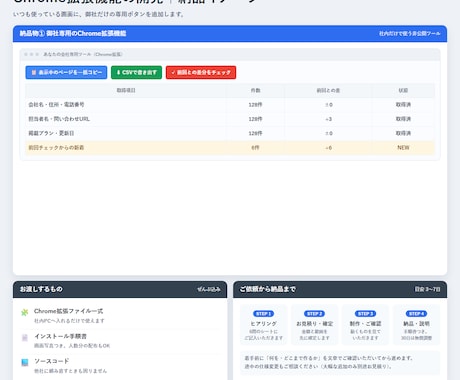The height and width of the screenshot is (380, 460).
Task: Click the blue icon beside ソースコード
Action: click(x=25, y=362)
